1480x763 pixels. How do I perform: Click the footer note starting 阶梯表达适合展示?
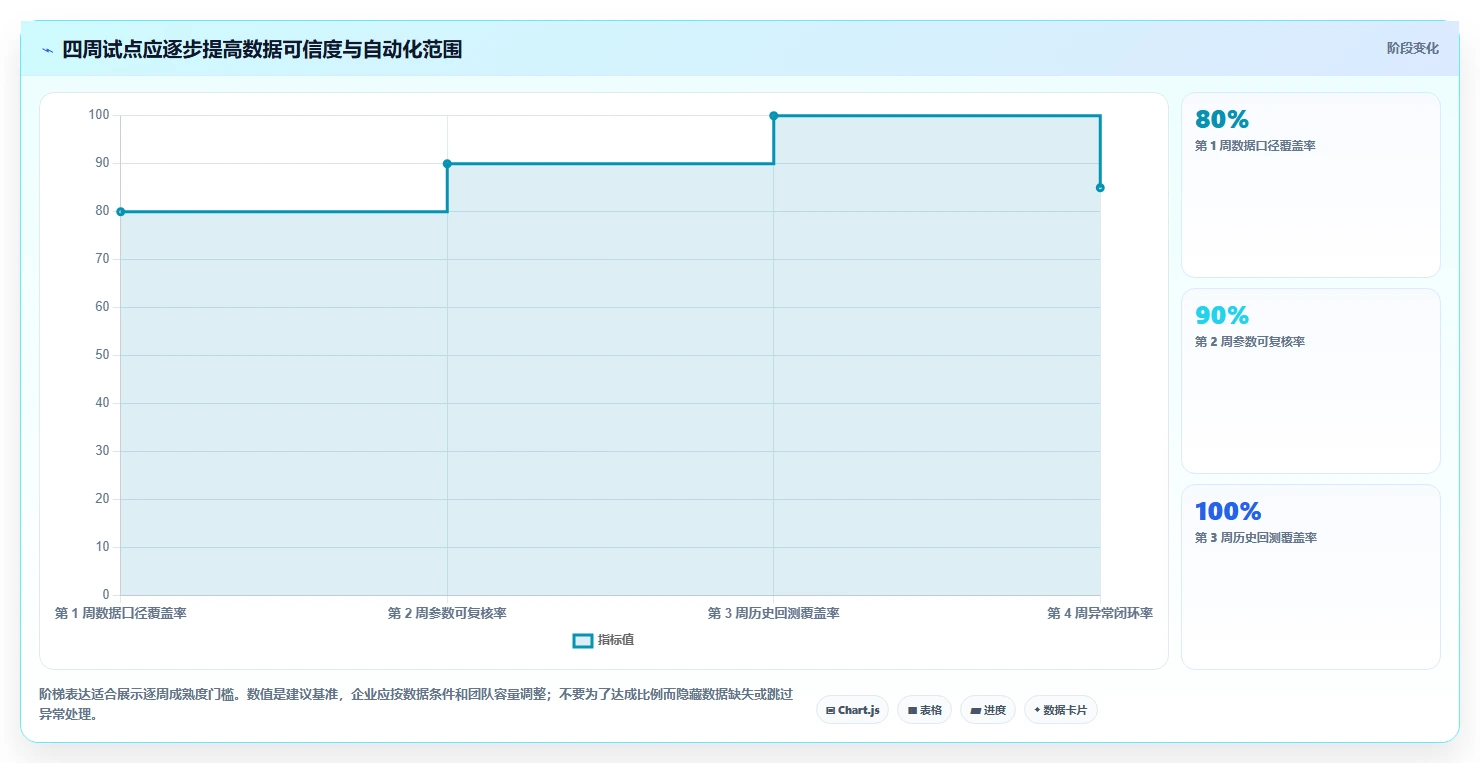pyautogui.click(x=416, y=705)
